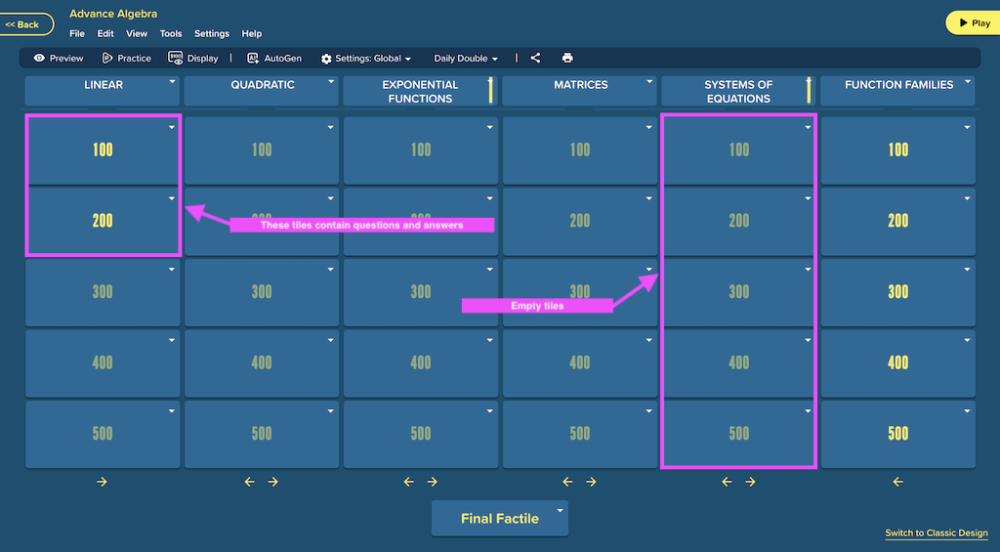Click the EXPONENTIAL FUNCTIONS category header
The image size is (1000, 552).
420,91
